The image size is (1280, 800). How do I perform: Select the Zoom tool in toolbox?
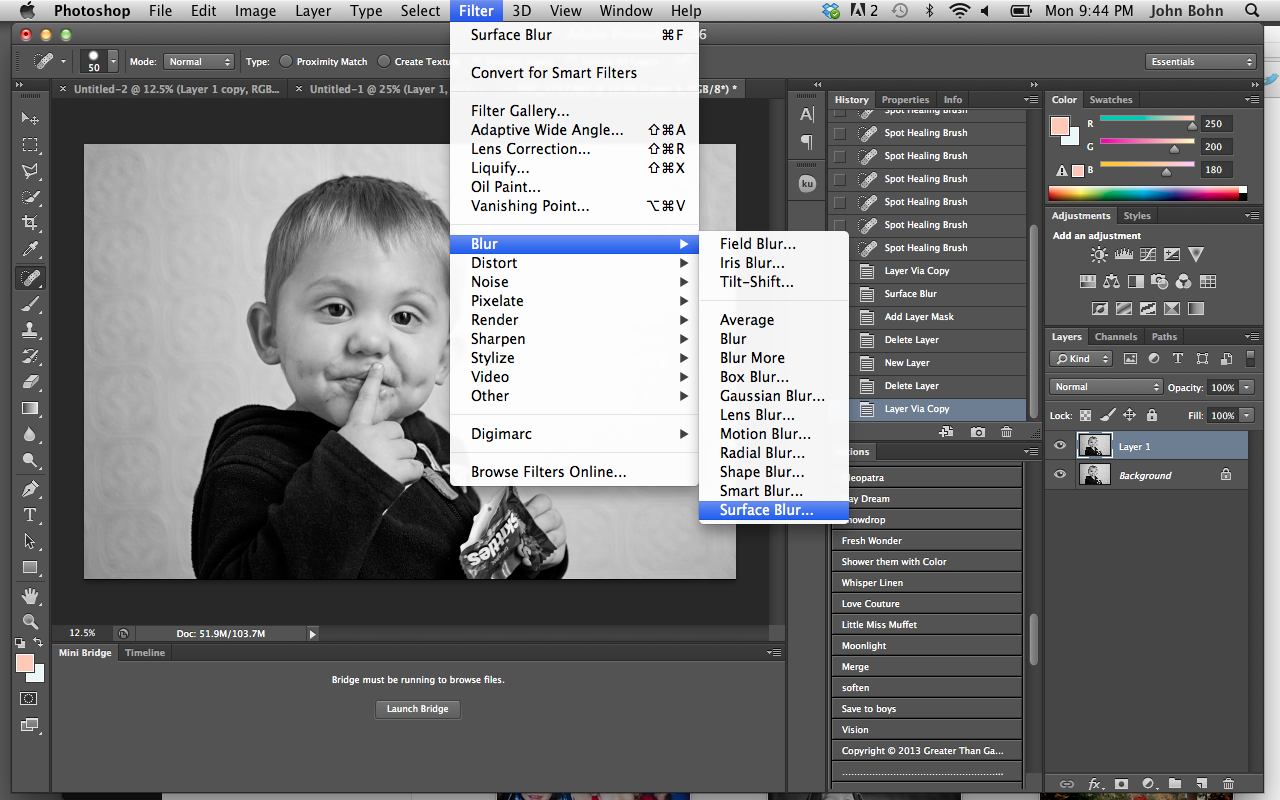point(30,621)
